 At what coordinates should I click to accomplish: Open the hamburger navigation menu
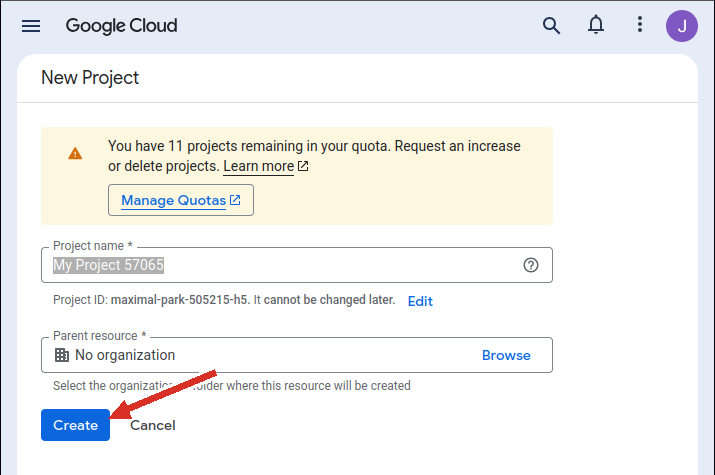(31, 26)
